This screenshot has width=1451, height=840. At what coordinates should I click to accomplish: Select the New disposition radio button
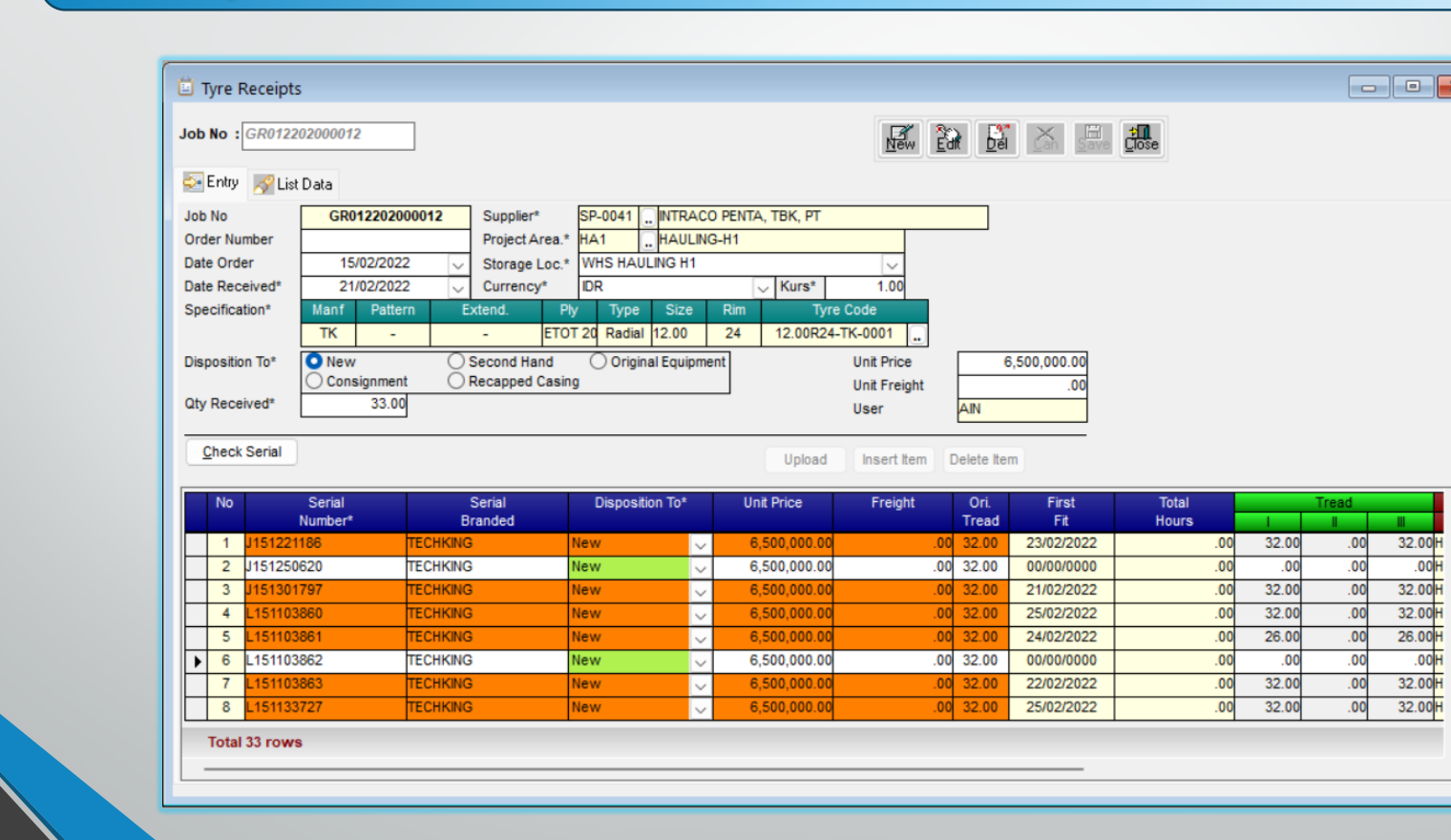point(314,362)
